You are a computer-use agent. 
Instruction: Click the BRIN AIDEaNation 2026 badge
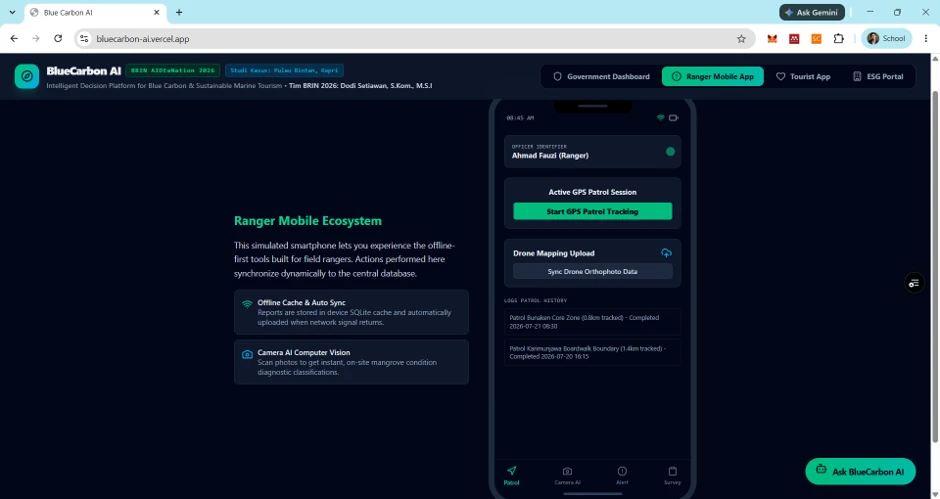[173, 70]
